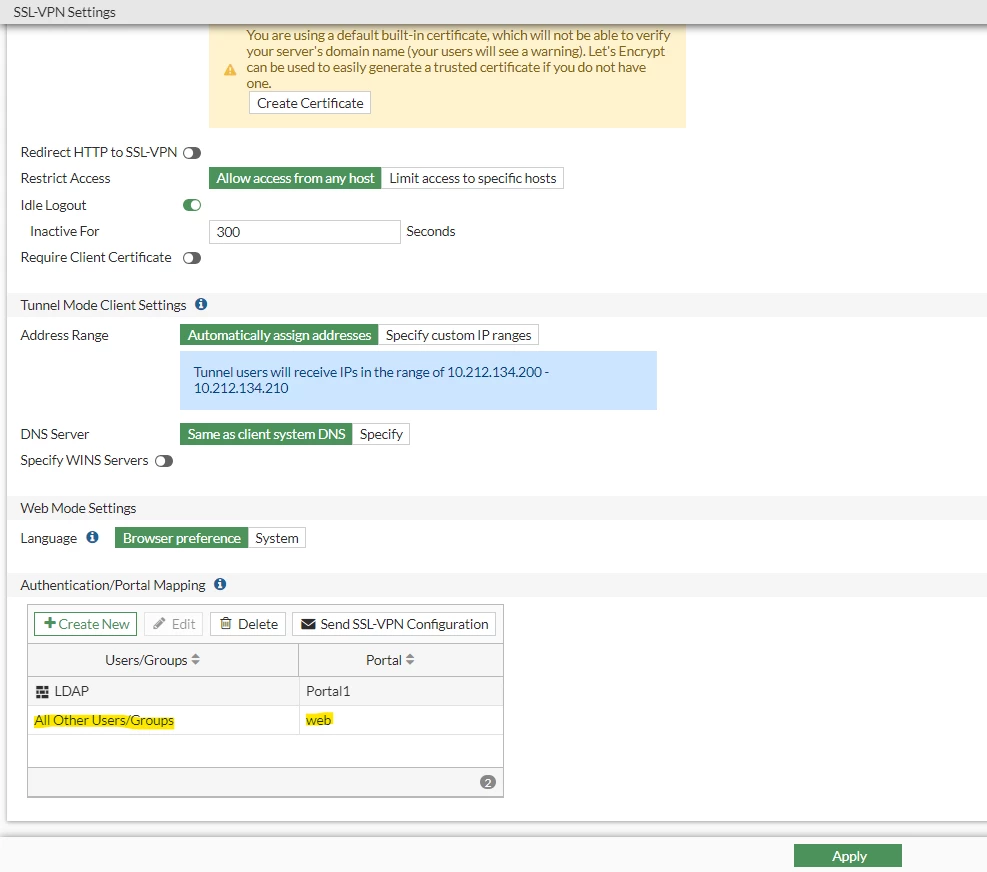The height and width of the screenshot is (872, 987).
Task: Select All Other Users/Groups row
Action: [x=265, y=720]
